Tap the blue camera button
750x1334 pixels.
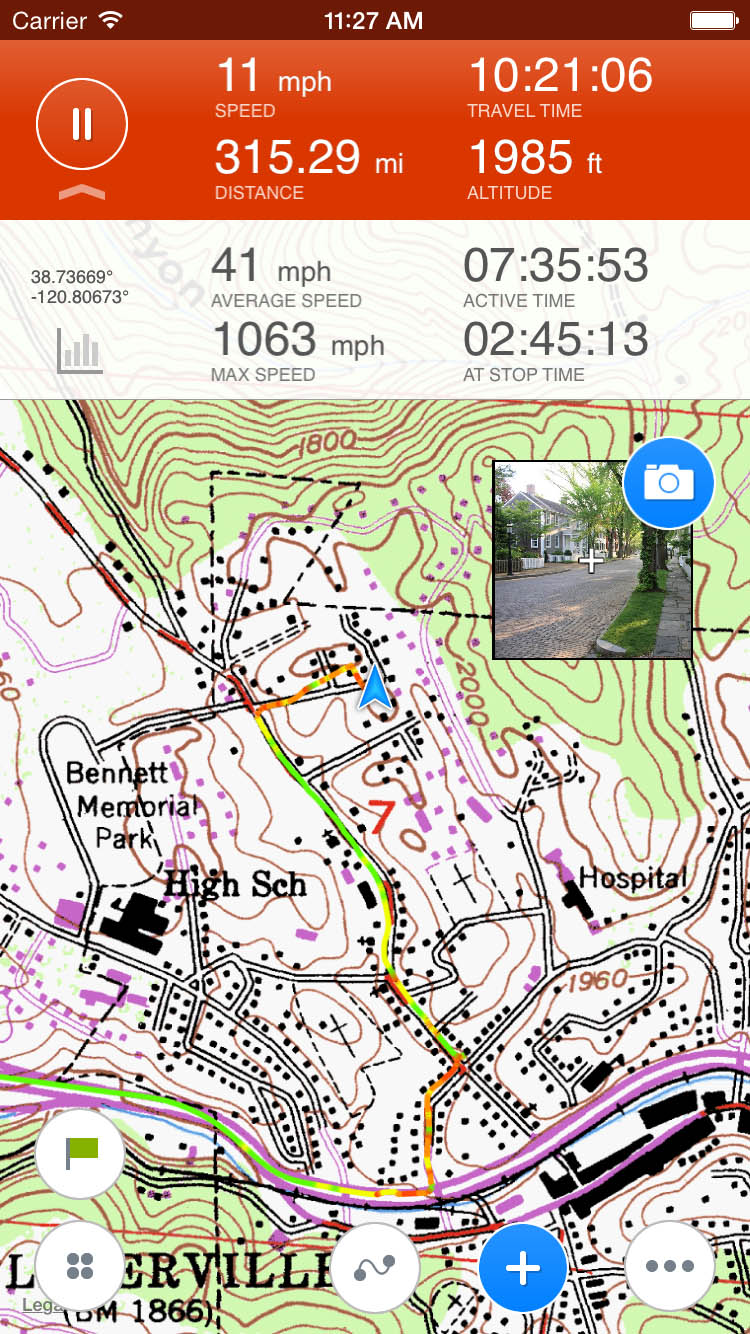click(x=668, y=483)
